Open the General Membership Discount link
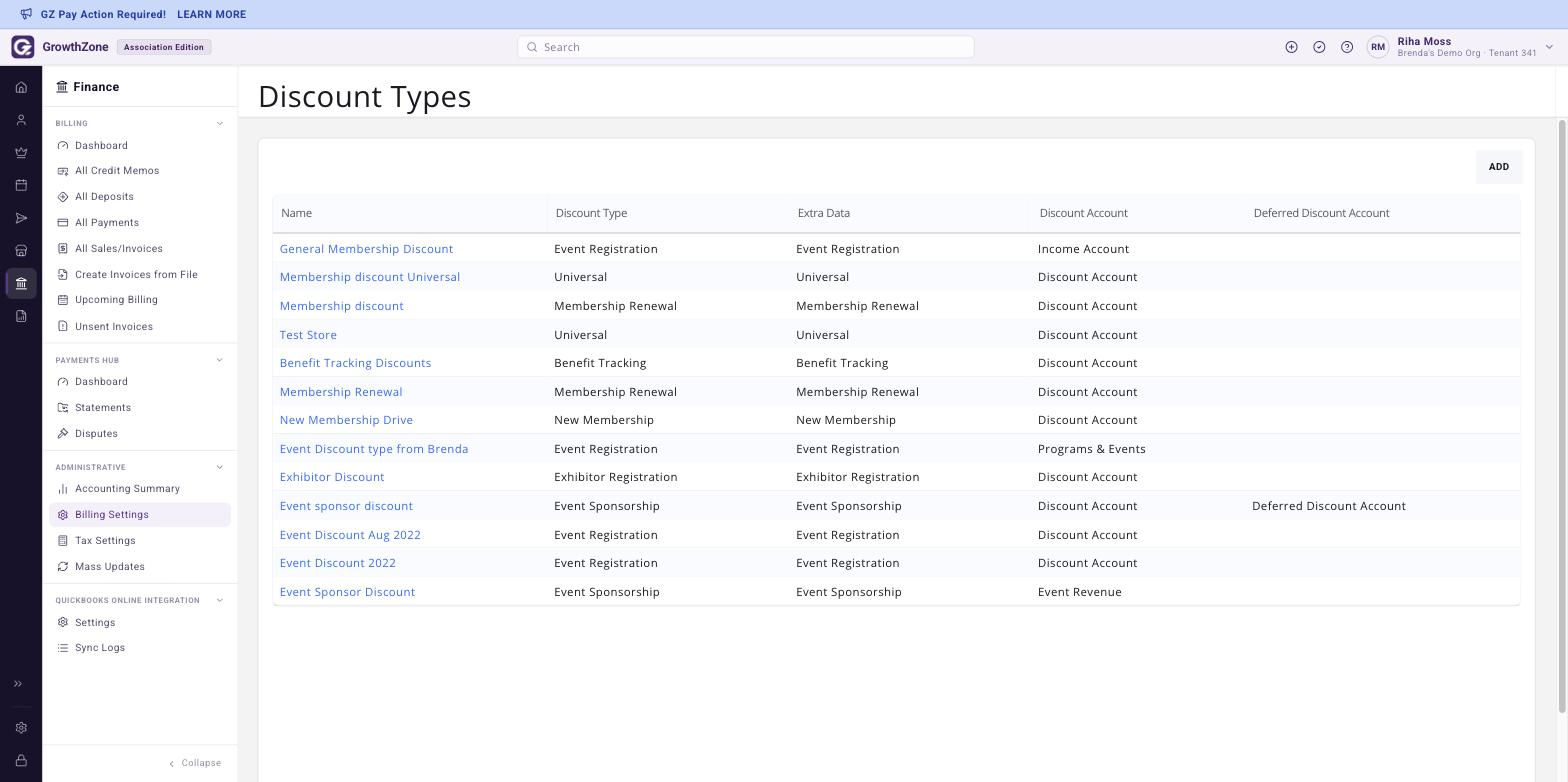This screenshot has width=1568, height=782. (x=366, y=249)
